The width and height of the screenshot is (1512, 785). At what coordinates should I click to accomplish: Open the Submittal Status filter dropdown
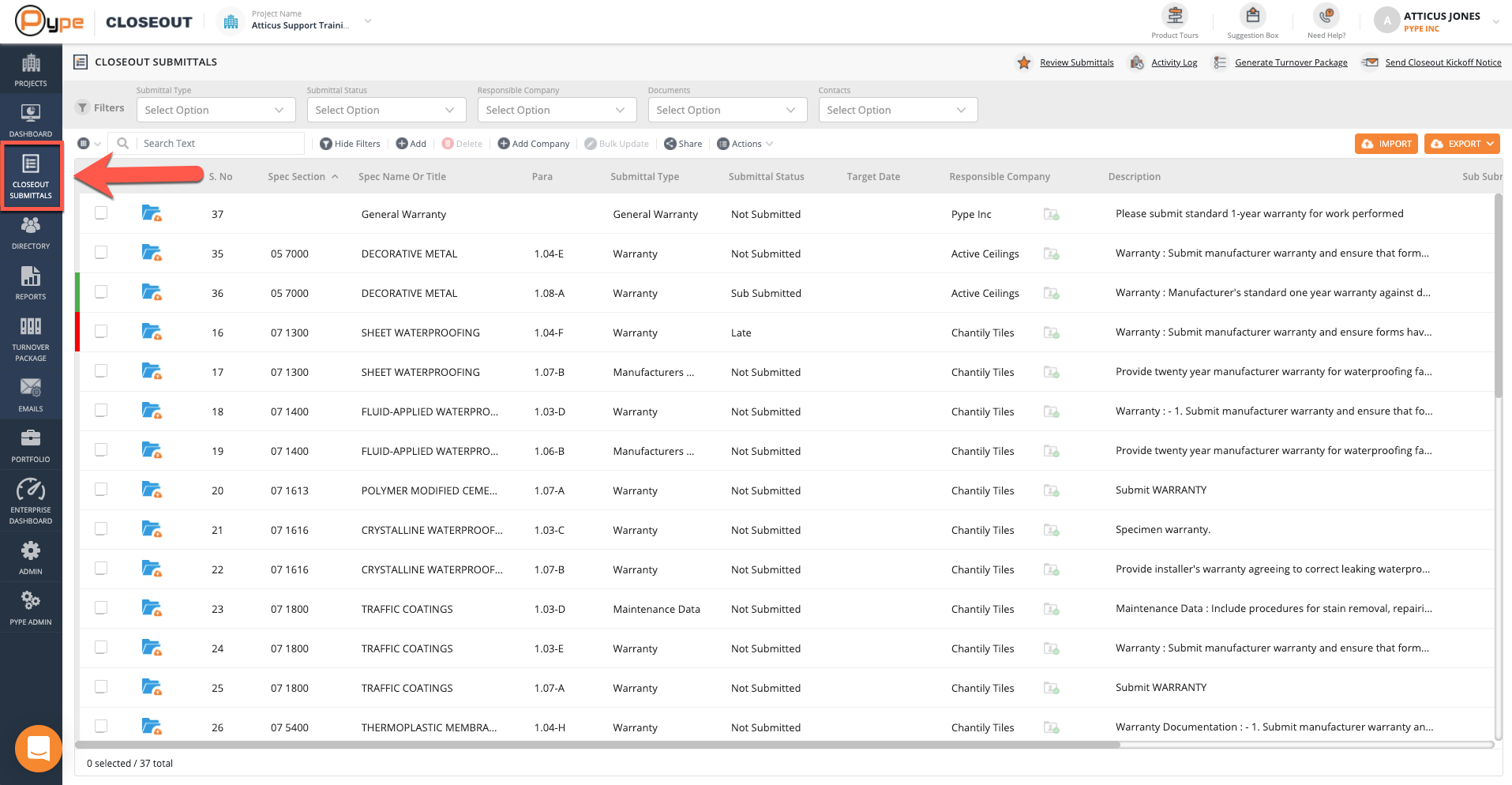click(386, 110)
